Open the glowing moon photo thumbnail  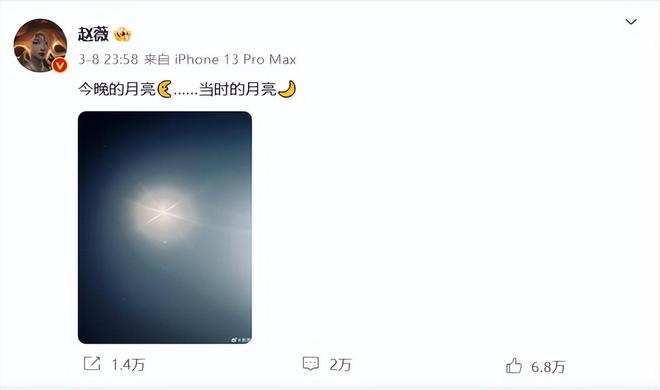pos(165,228)
